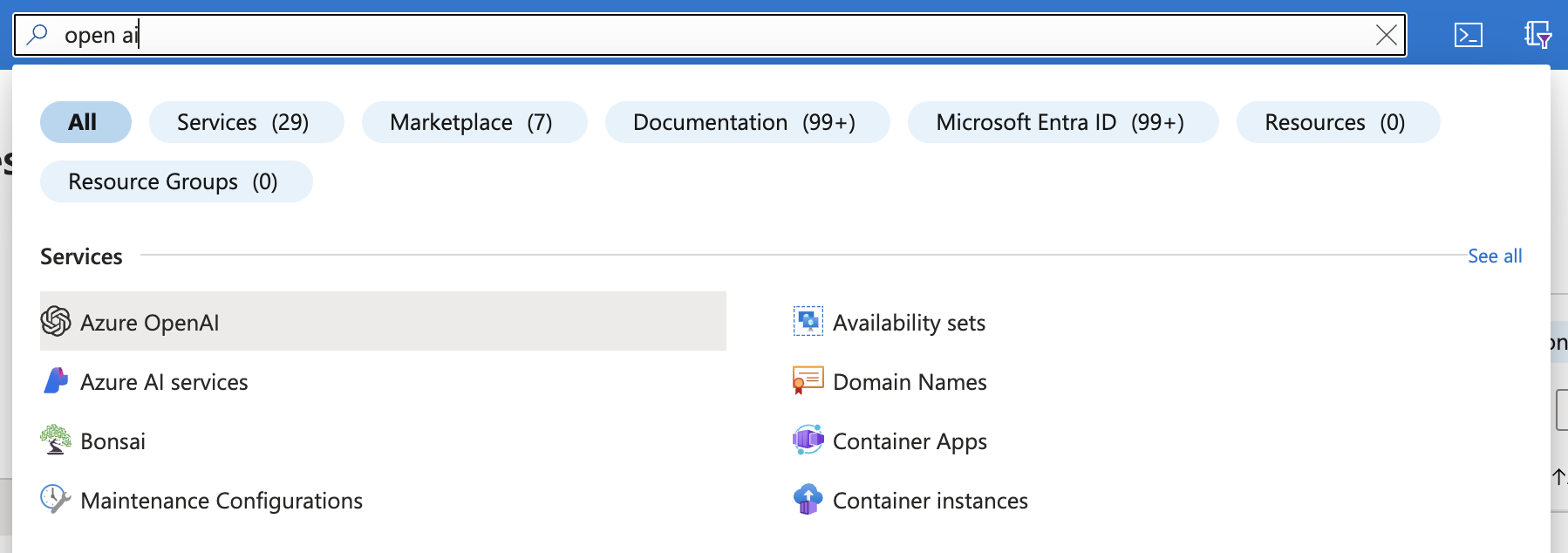Click the Container Apps icon

pyautogui.click(x=808, y=440)
